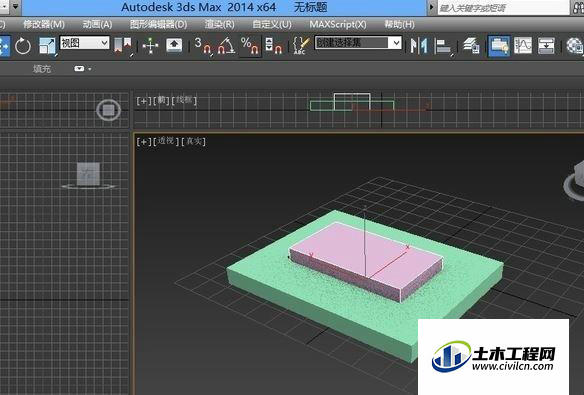The width and height of the screenshot is (584, 395).
Task: Toggle the Angle Snap button
Action: 226,46
